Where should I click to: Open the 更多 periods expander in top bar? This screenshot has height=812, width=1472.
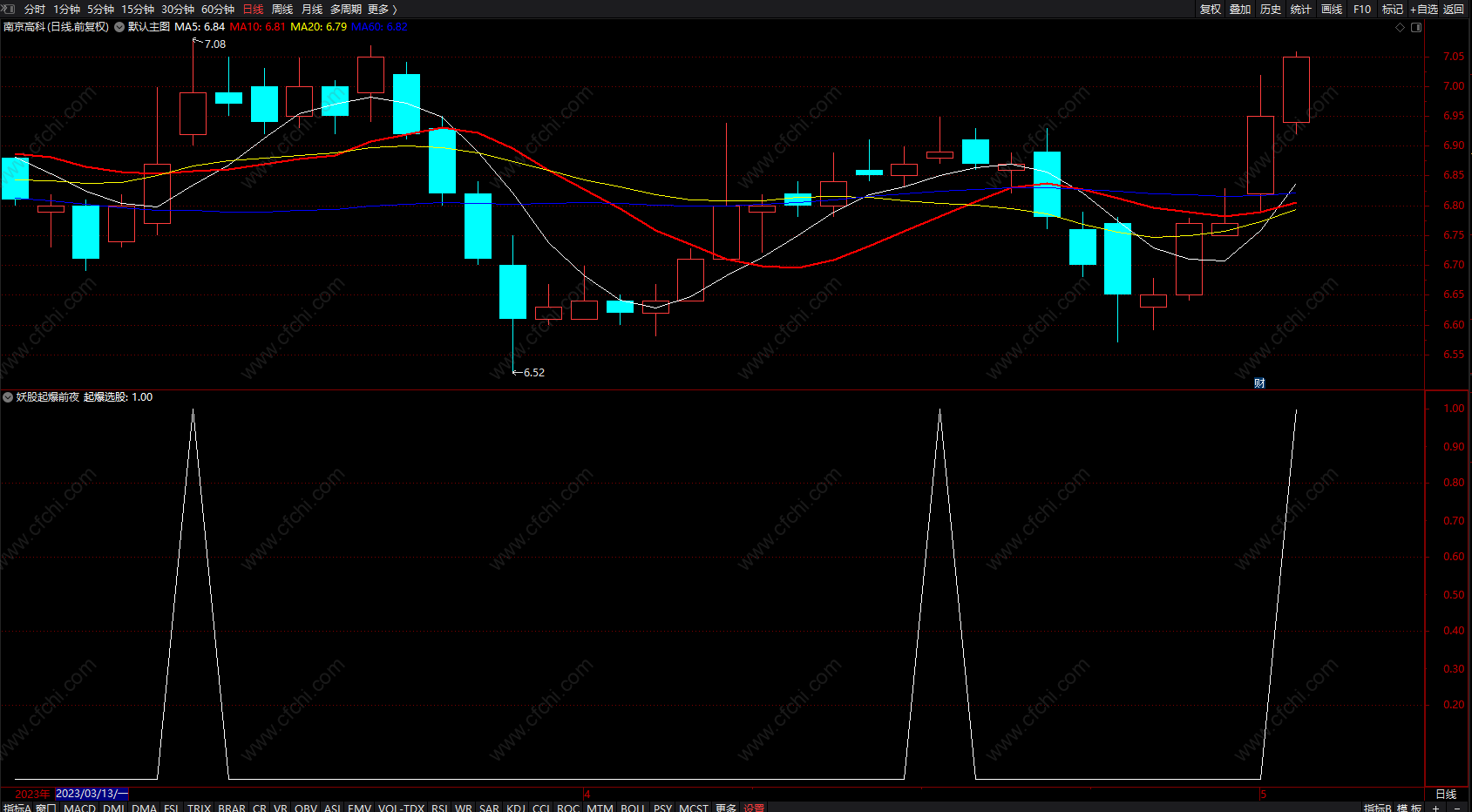coord(383,9)
